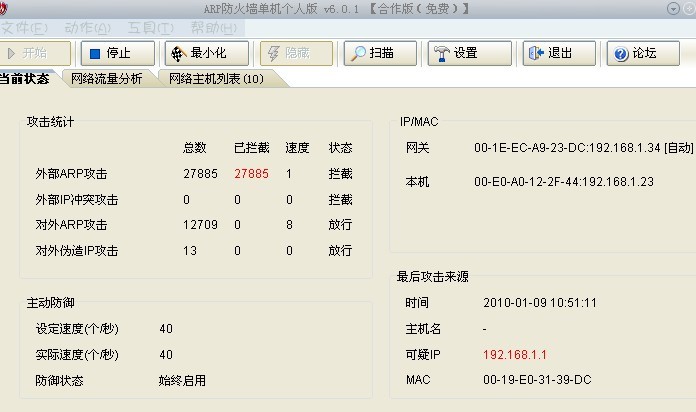The height and width of the screenshot is (412, 696).
Task: Click the round dropdown arrow in the title bar
Action: pos(673,8)
